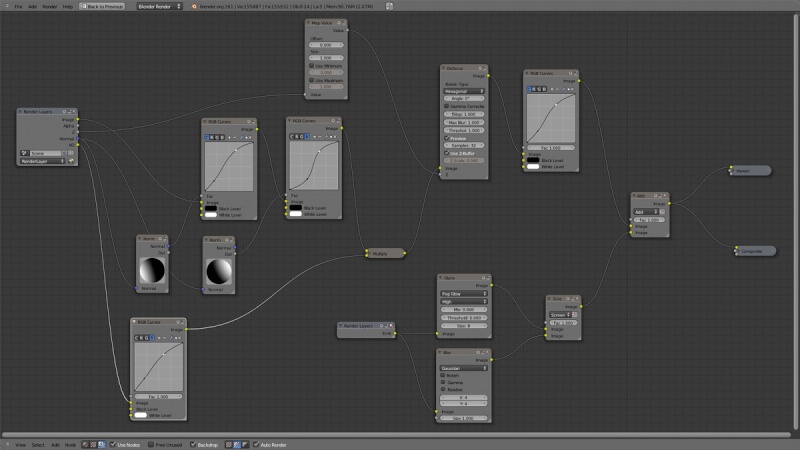The height and width of the screenshot is (450, 800).
Task: Toggle Preview checkbox in Defocus node
Action: [446, 138]
